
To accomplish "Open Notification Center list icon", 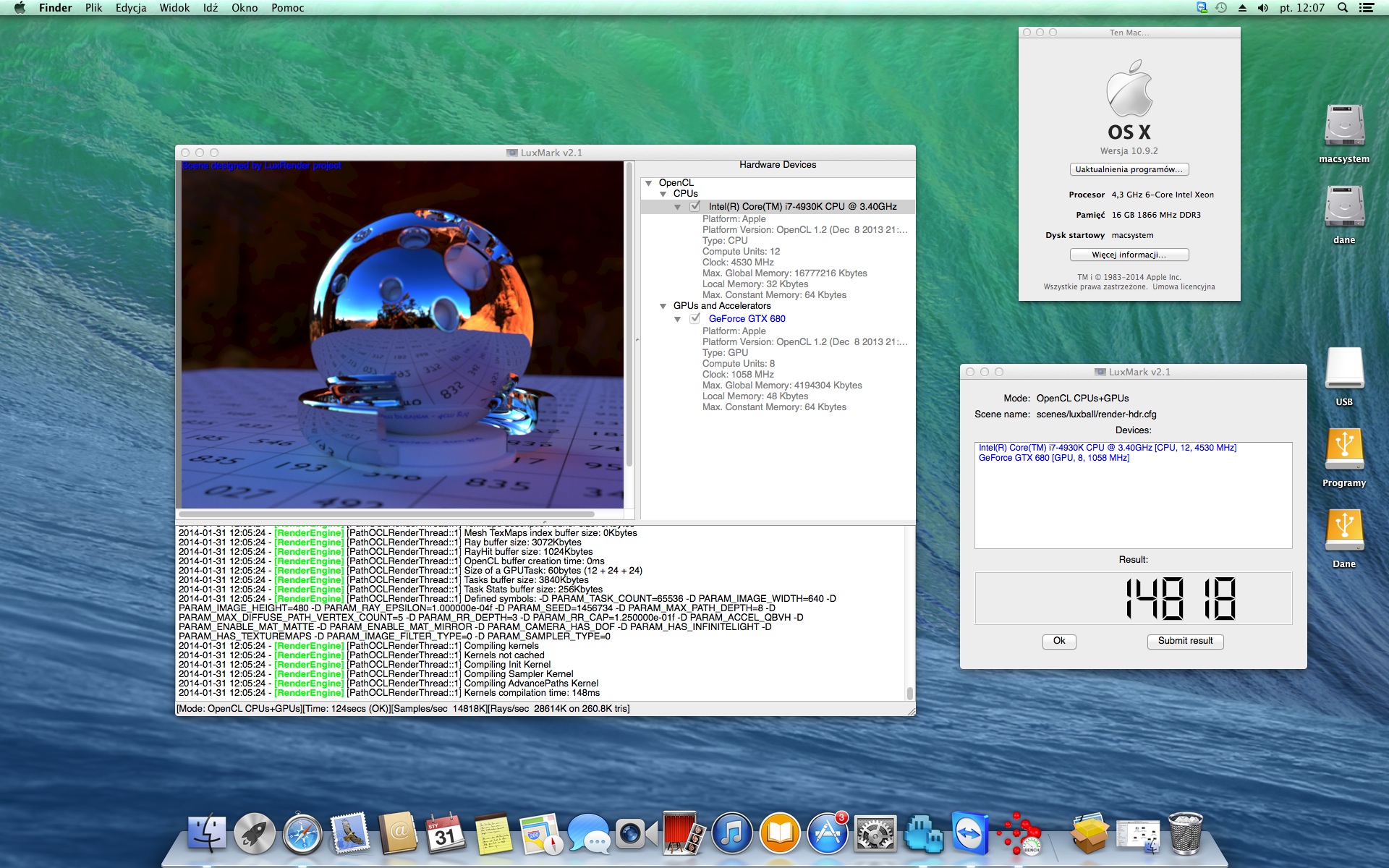I will (1367, 8).
